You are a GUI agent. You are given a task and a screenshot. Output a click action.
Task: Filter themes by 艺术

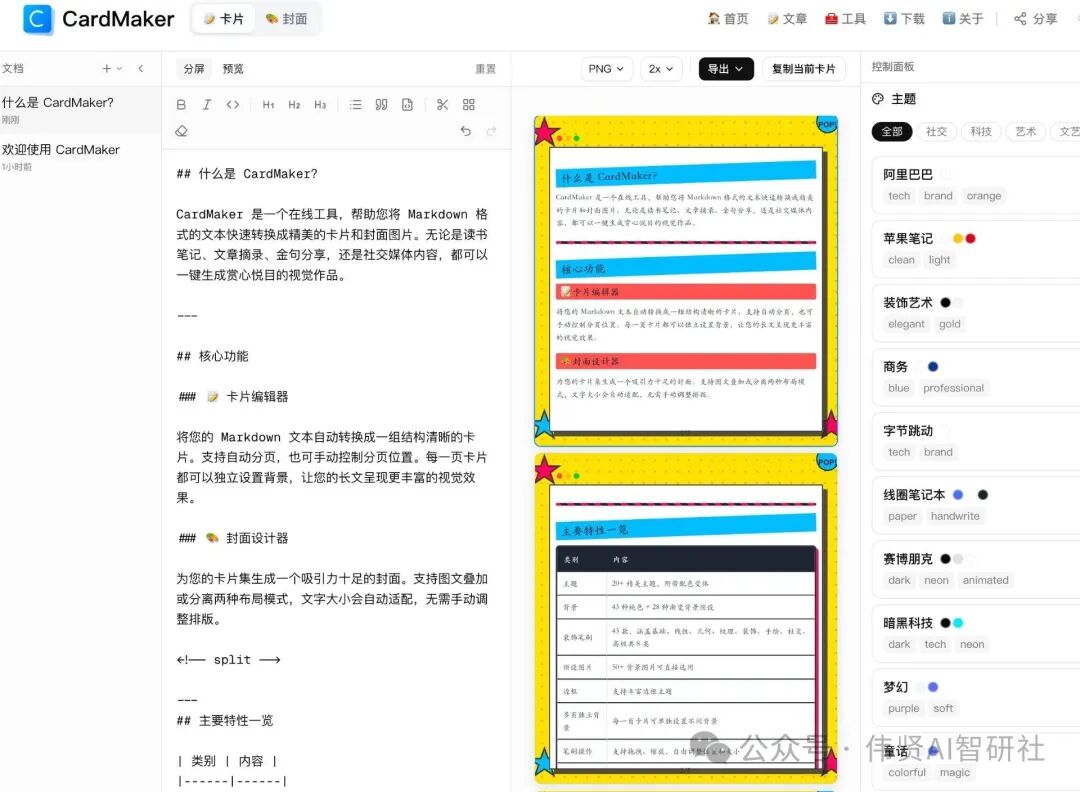(x=1026, y=132)
